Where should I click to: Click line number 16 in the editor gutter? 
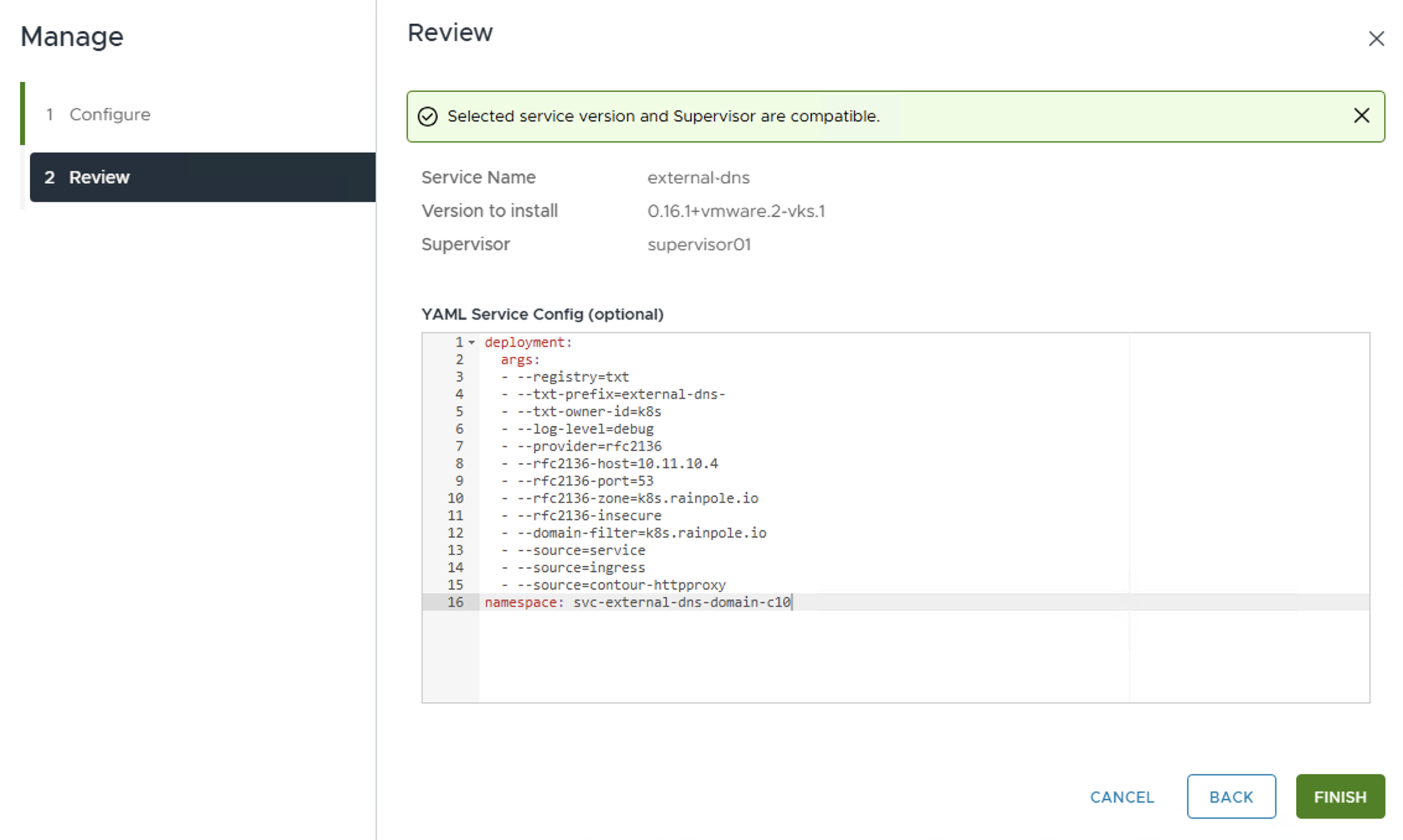coord(455,602)
